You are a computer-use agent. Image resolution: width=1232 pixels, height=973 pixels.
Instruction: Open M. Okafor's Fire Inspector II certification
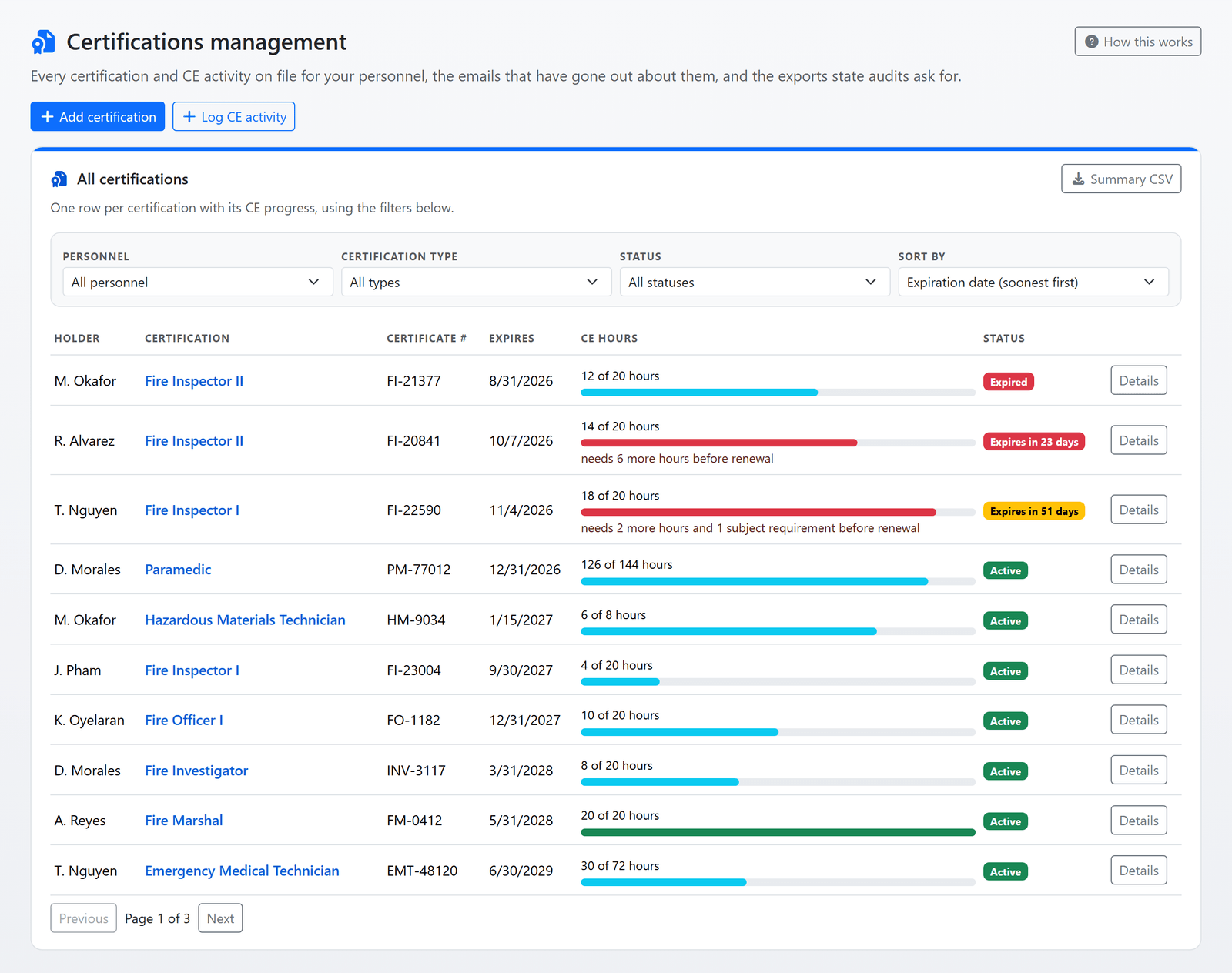[194, 381]
